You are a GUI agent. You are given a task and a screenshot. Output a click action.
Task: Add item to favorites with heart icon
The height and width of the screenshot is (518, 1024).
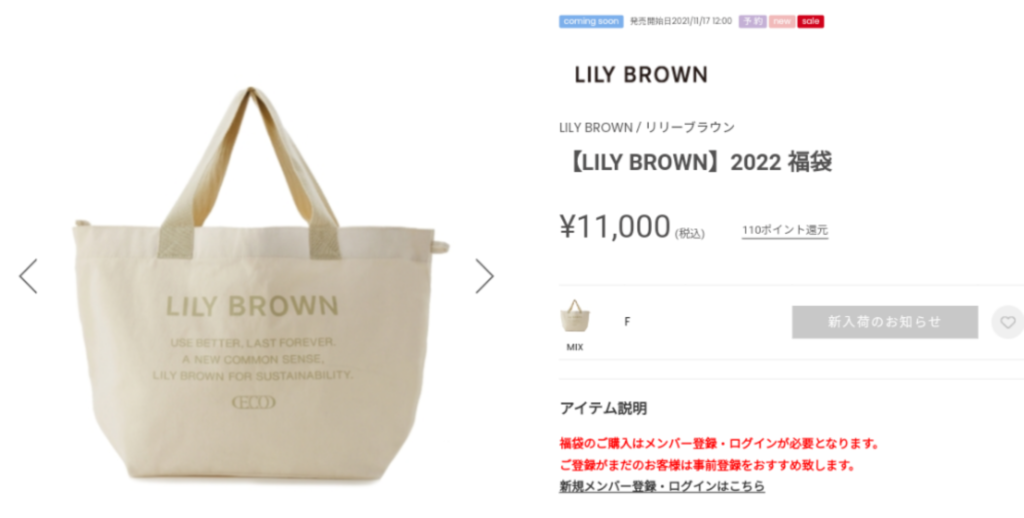pyautogui.click(x=1008, y=322)
